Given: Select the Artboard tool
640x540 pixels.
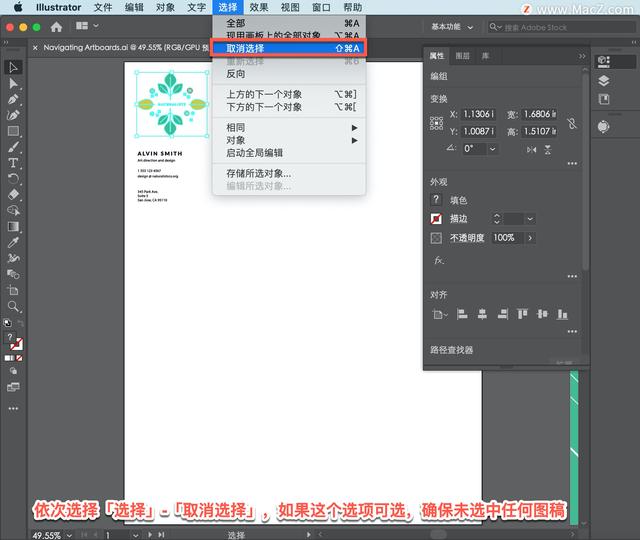Looking at the screenshot, I should pyautogui.click(x=13, y=290).
